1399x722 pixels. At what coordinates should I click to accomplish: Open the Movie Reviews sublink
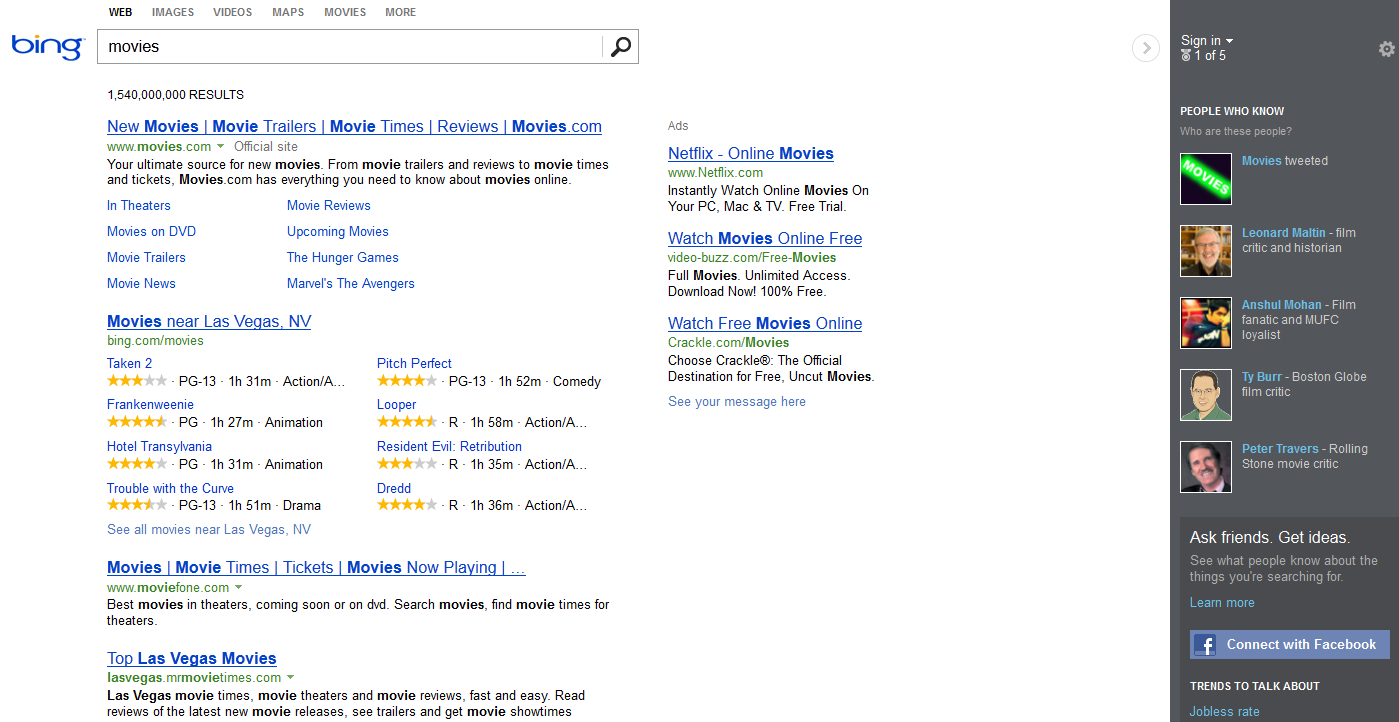pyautogui.click(x=329, y=206)
